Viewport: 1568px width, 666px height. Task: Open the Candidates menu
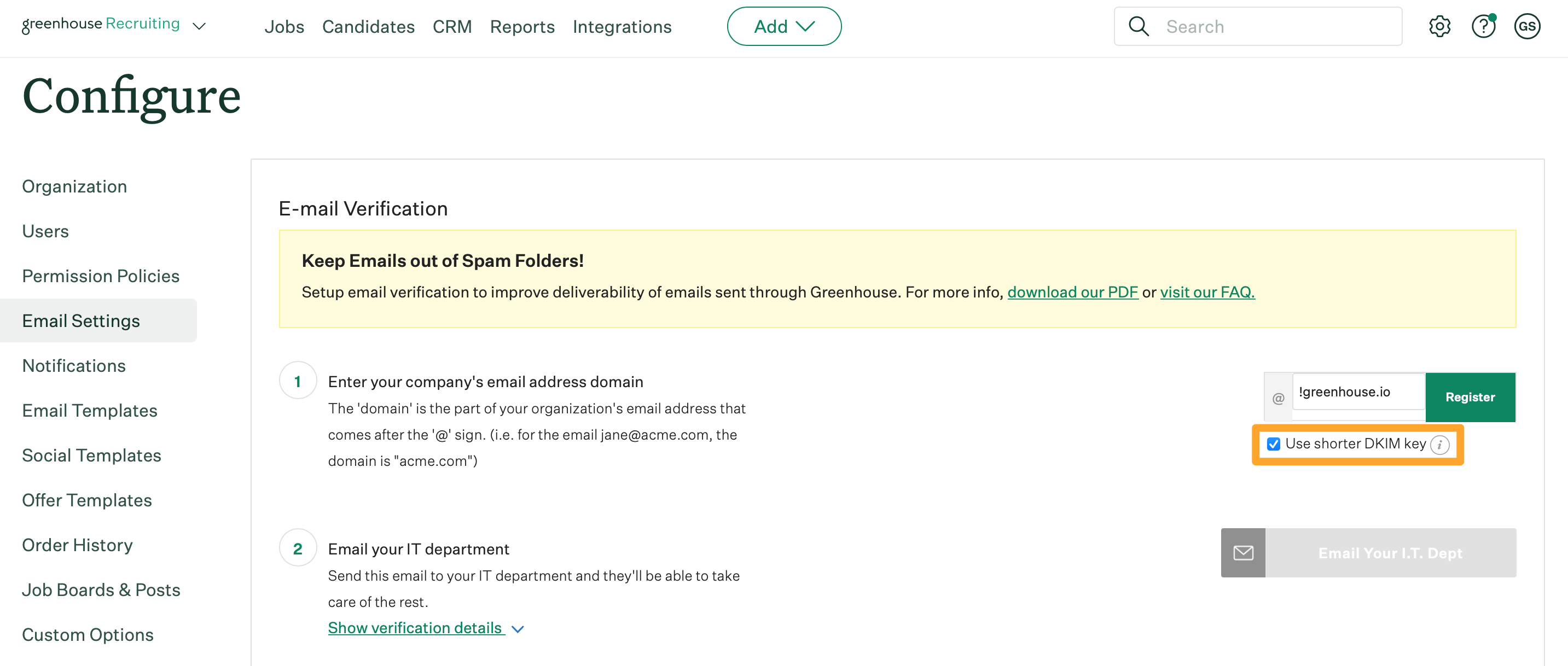(x=368, y=27)
